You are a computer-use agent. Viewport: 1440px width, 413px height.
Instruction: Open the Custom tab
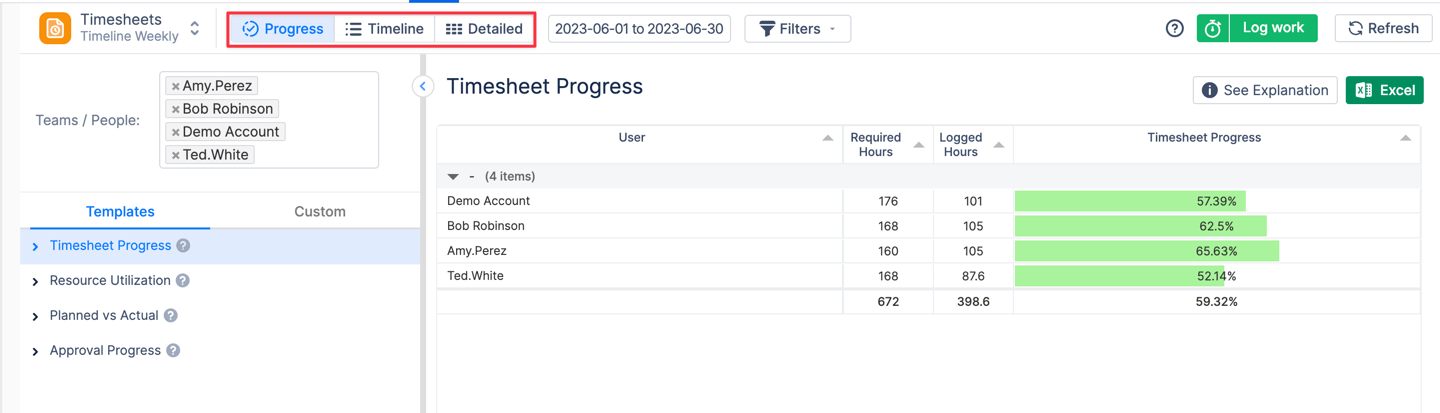pos(320,212)
